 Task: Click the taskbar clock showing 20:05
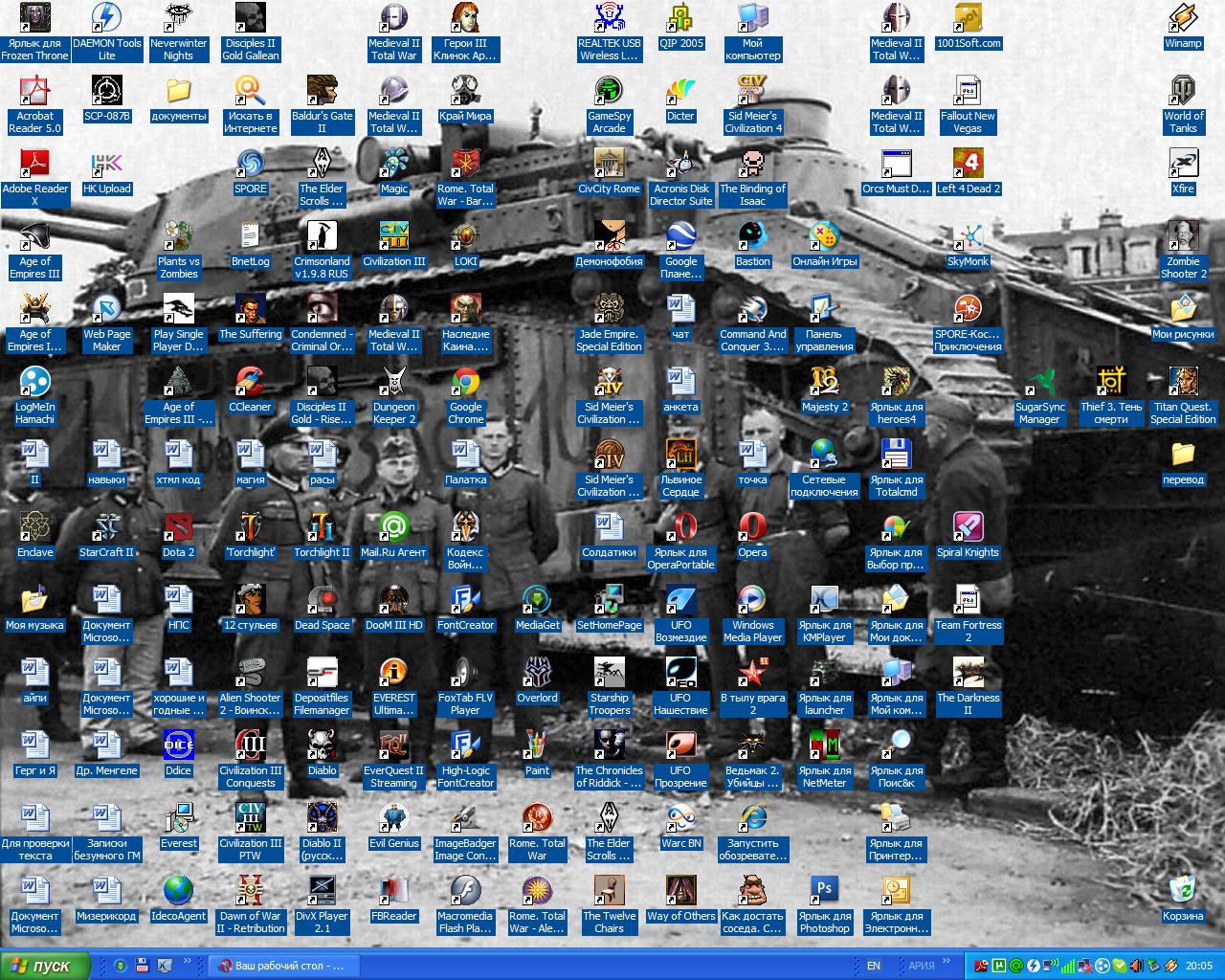point(1198,966)
